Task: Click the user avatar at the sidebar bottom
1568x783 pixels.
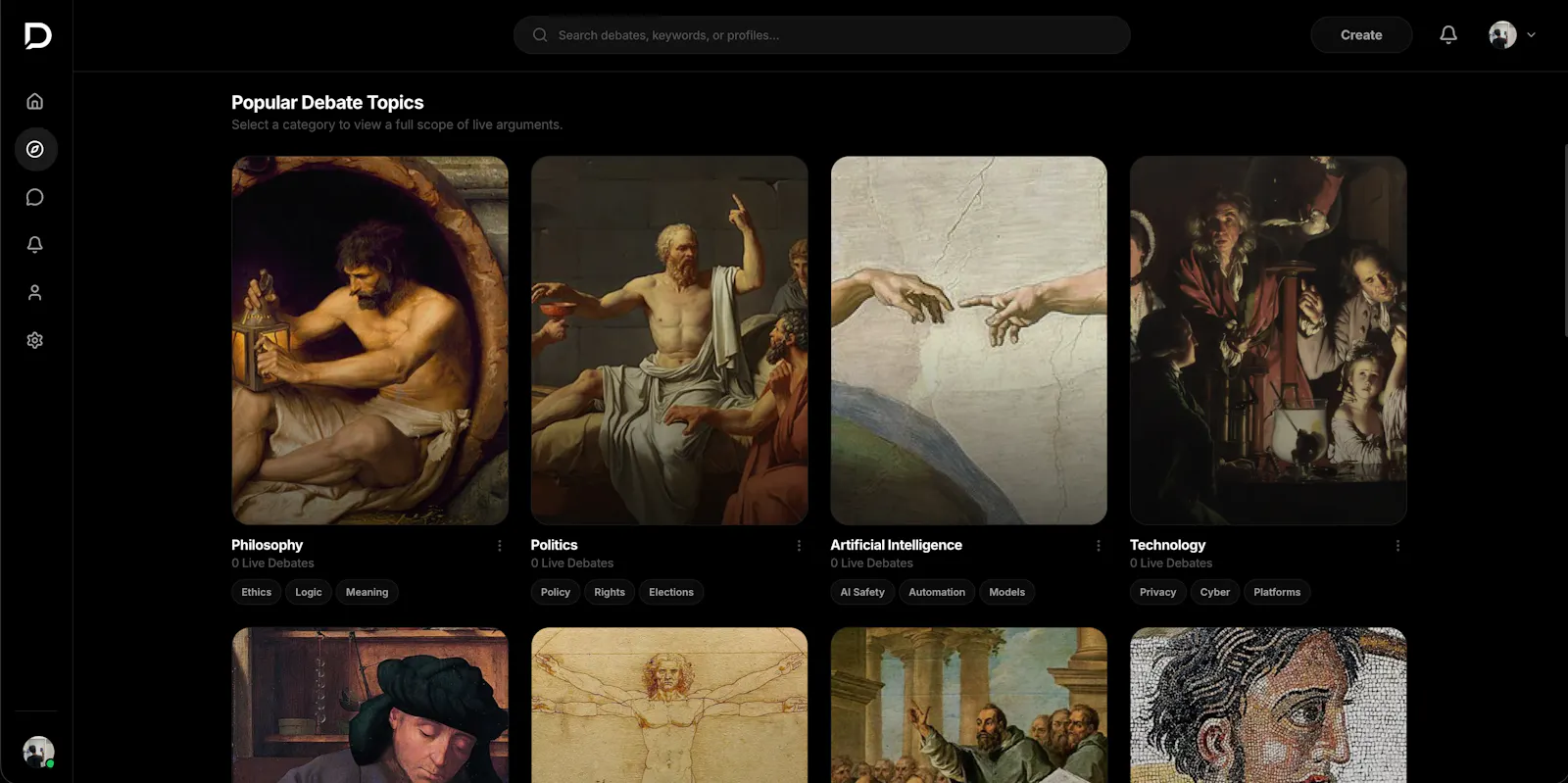Action: coord(38,752)
